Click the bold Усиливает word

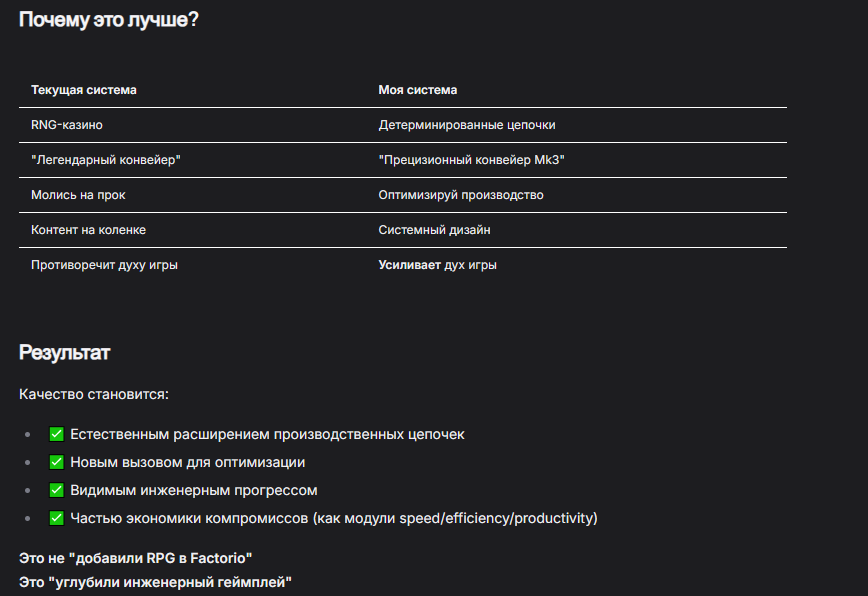(409, 265)
